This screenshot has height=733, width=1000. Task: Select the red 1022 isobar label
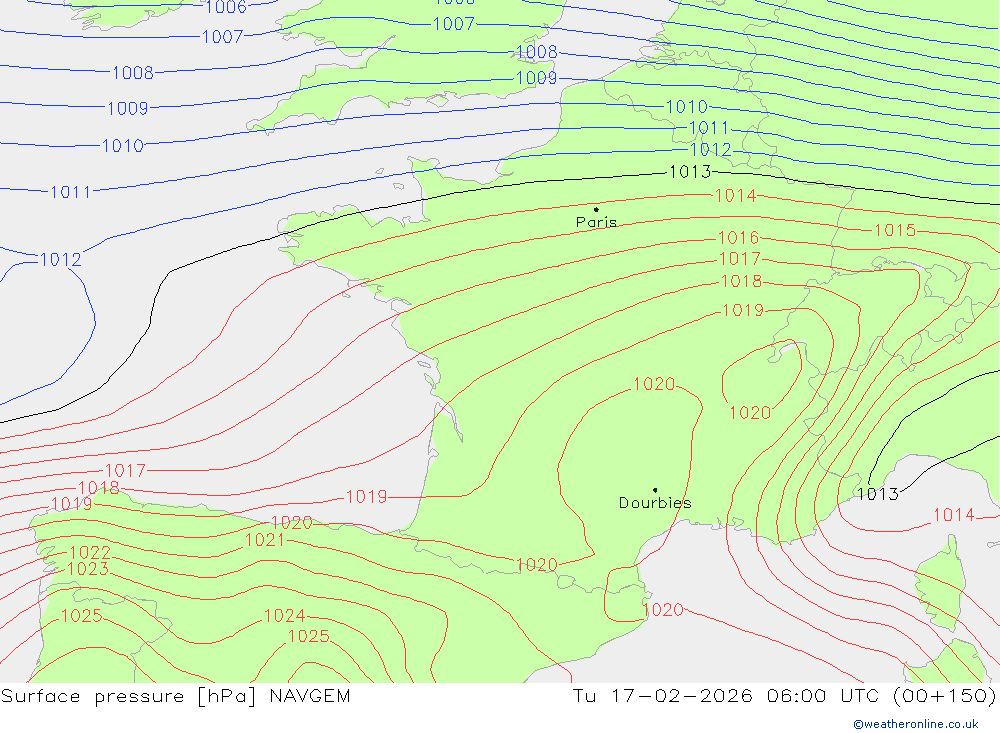tap(90, 552)
